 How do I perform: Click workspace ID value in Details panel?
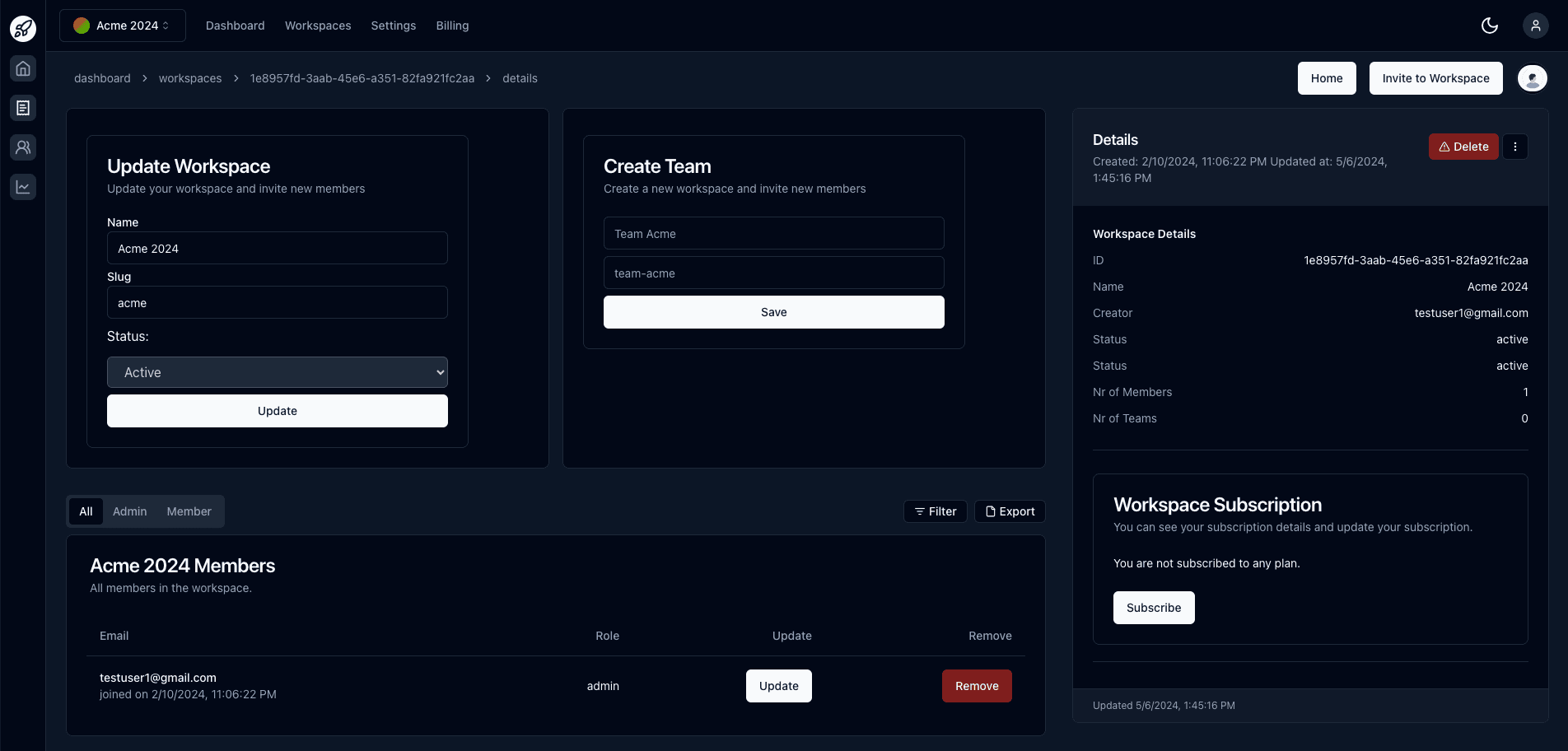[x=1416, y=260]
